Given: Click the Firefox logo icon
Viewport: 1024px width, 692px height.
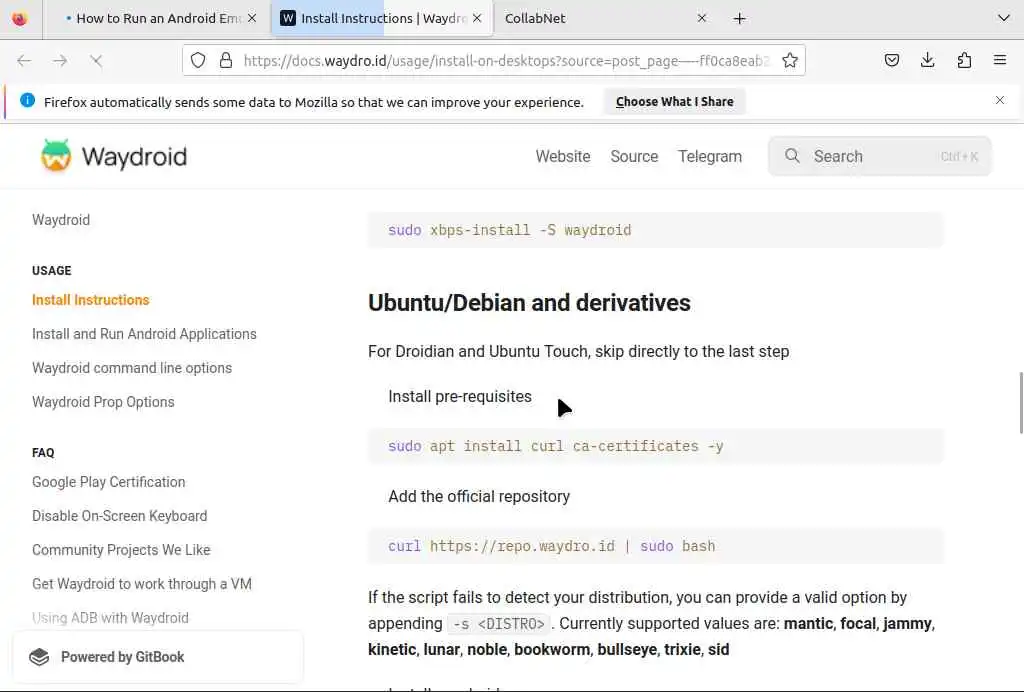Looking at the screenshot, I should coord(20,18).
